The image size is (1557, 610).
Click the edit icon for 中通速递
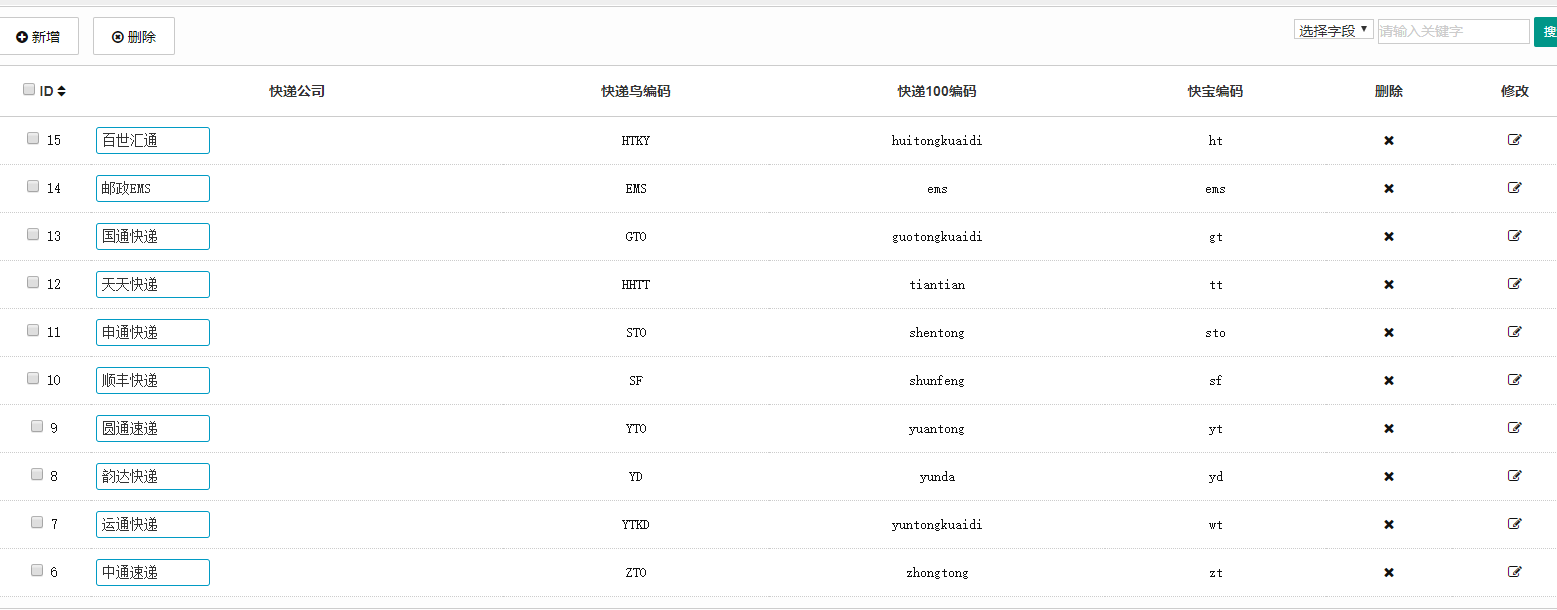click(x=1514, y=572)
